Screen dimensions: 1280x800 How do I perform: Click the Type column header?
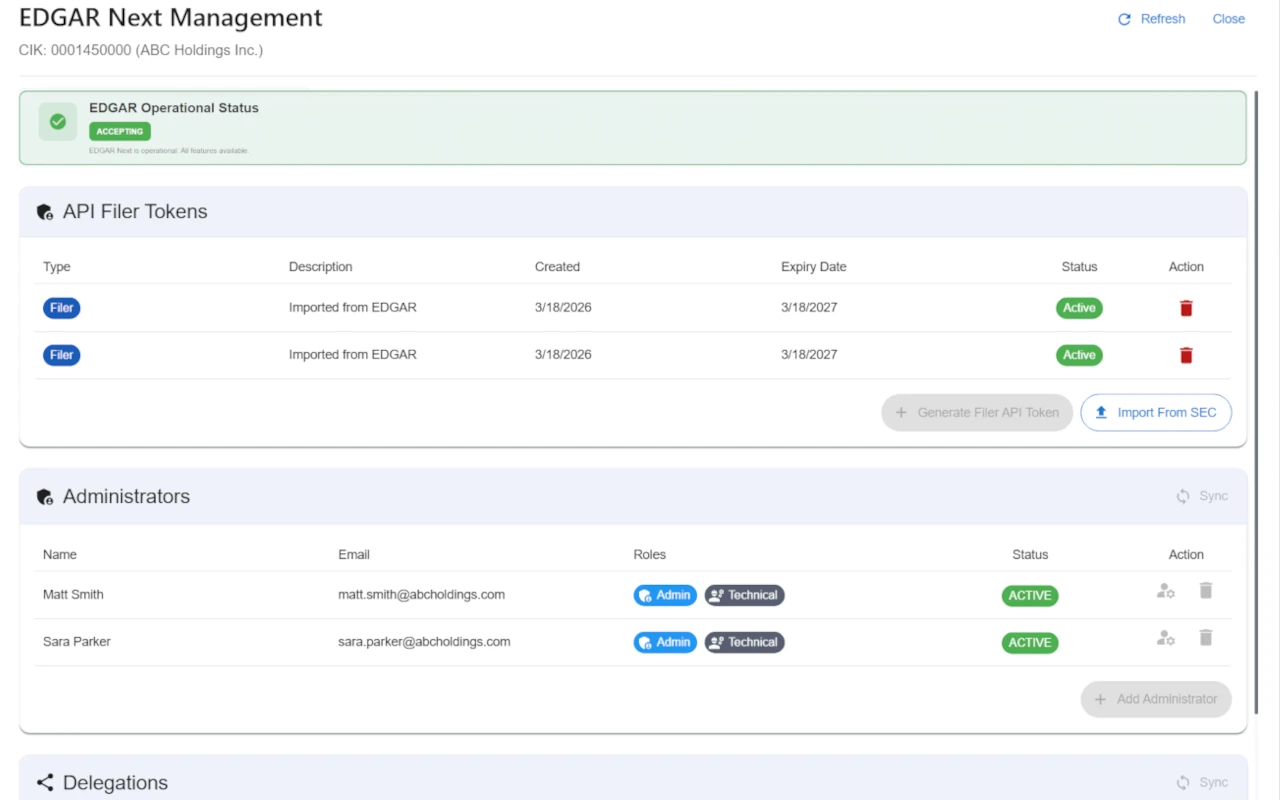pyautogui.click(x=56, y=267)
